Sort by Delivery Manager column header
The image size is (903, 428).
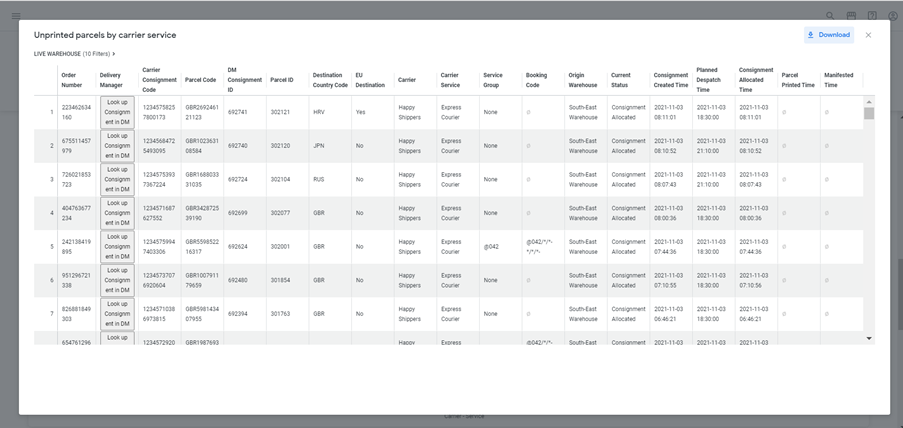pos(111,80)
